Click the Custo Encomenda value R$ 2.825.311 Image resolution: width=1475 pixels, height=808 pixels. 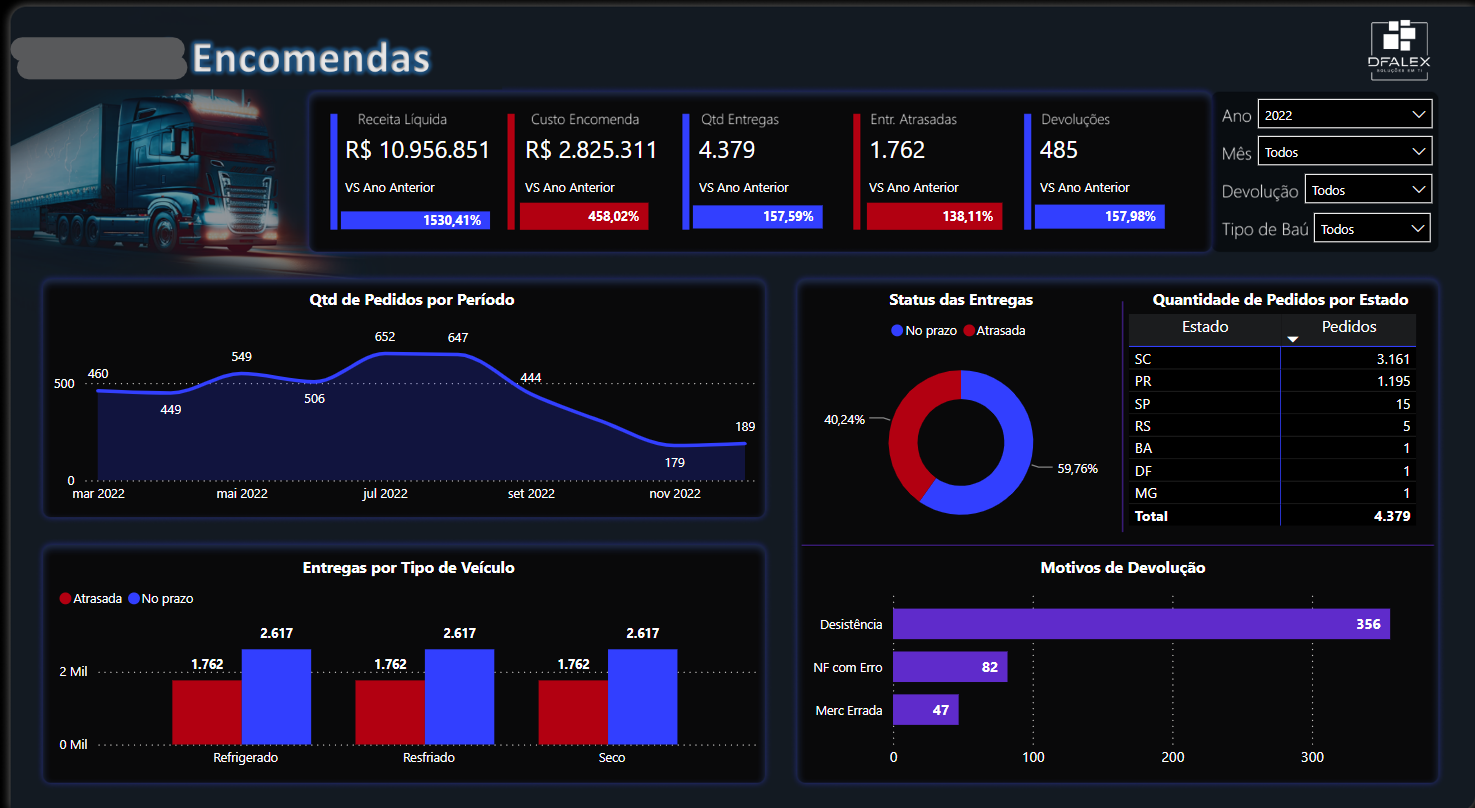(591, 150)
